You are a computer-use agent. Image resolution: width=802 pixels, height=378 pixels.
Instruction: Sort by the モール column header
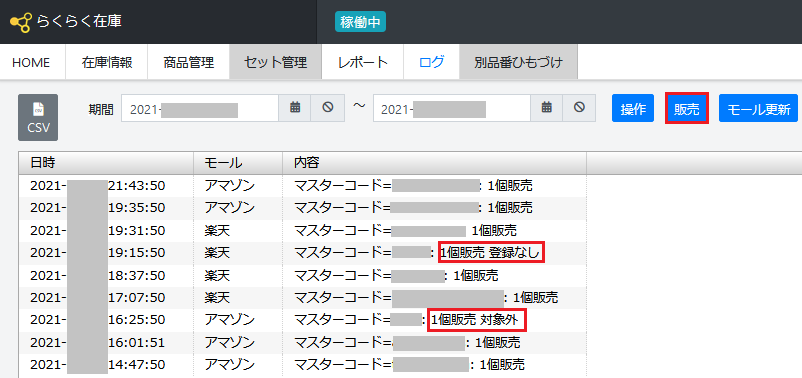pos(238,163)
